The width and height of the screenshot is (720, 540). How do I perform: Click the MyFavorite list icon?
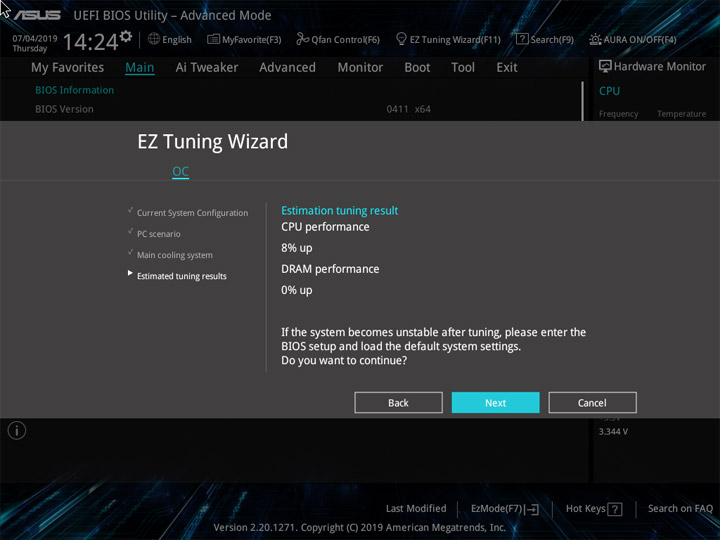pos(213,39)
